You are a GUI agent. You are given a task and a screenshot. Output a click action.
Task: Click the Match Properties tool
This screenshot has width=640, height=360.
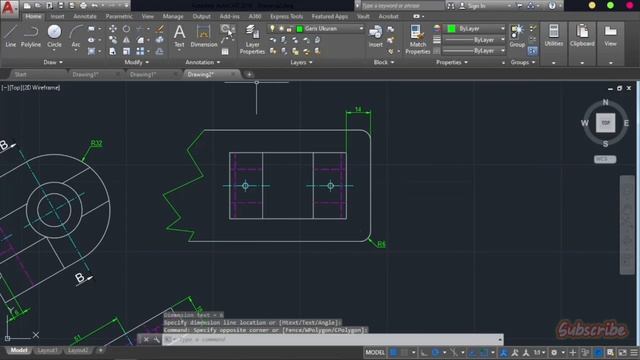(418, 39)
